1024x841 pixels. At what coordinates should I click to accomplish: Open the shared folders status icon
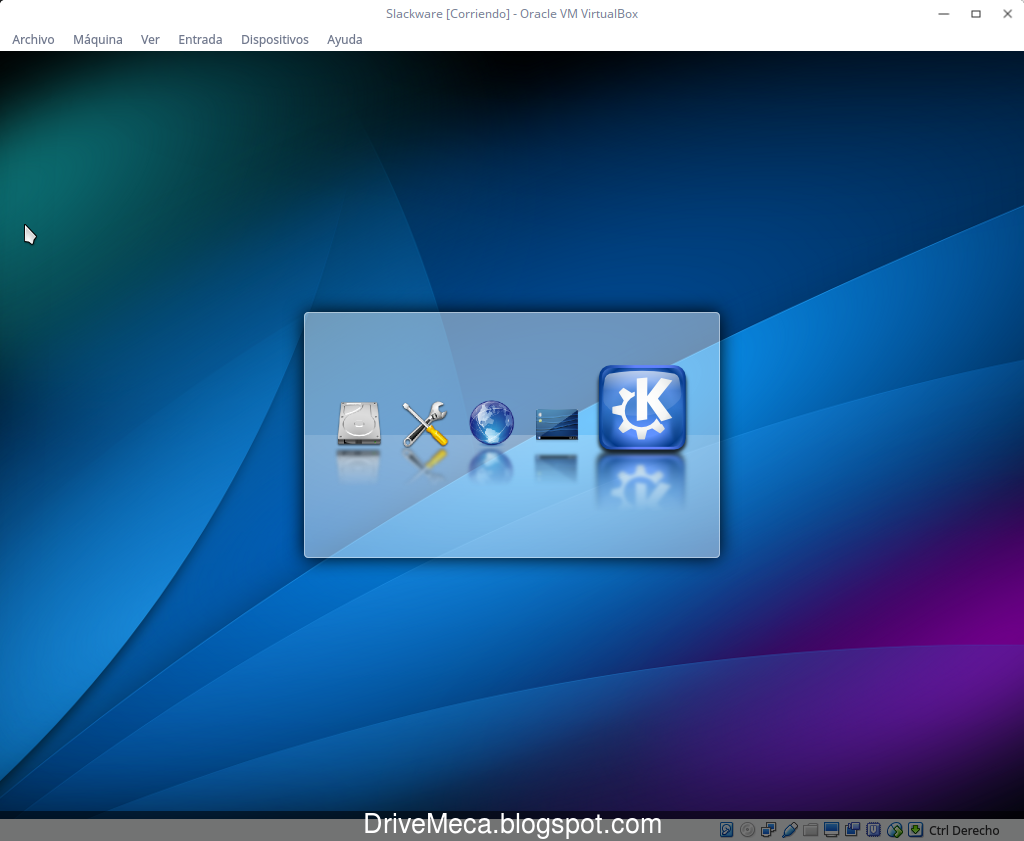(x=810, y=829)
